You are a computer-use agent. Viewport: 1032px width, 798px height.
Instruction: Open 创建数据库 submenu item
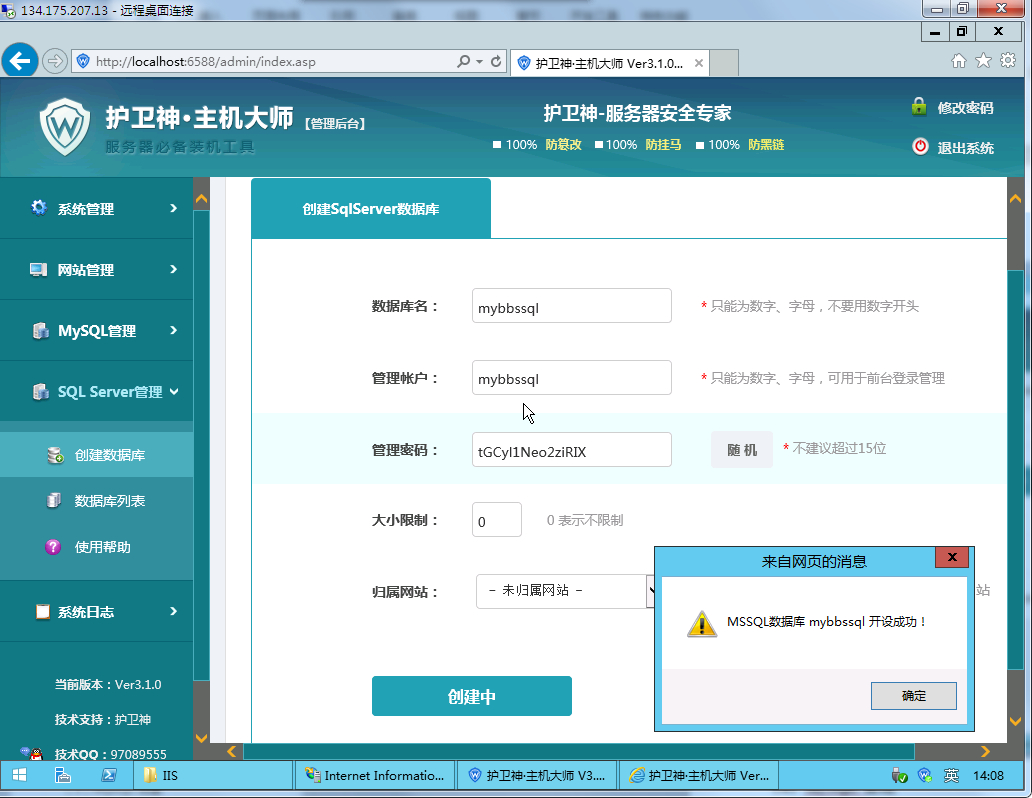(96, 455)
